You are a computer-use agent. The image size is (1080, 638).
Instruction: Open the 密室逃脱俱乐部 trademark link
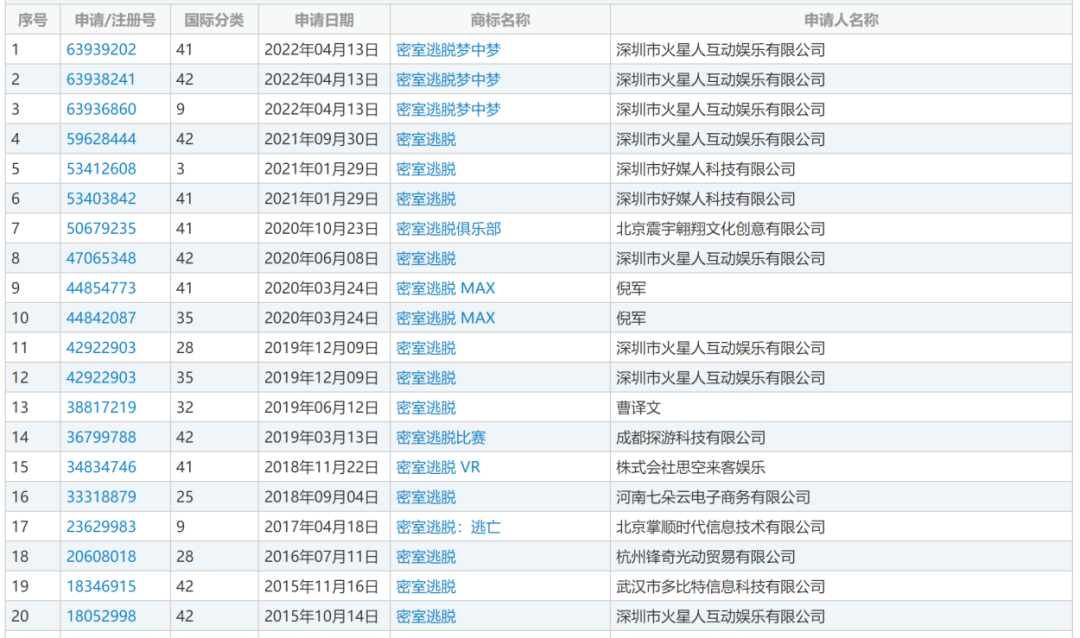(448, 229)
